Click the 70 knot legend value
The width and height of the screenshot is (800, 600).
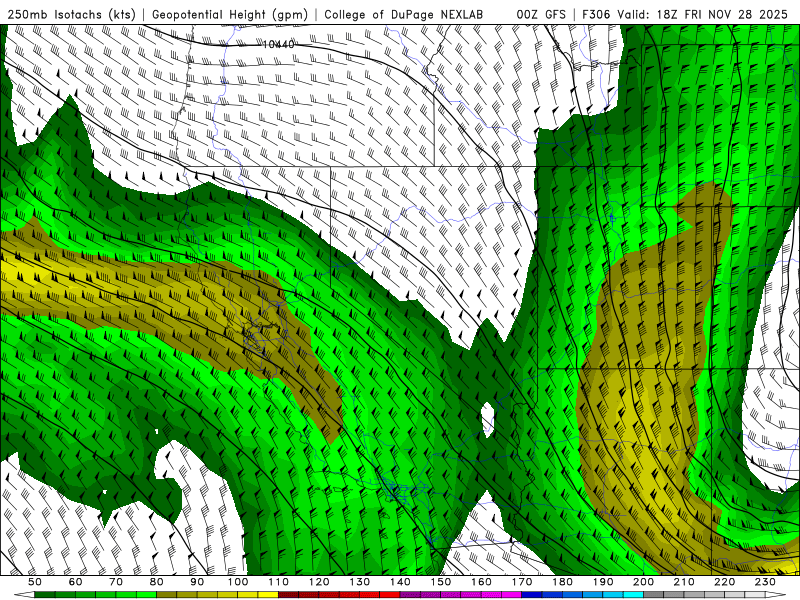point(116,582)
